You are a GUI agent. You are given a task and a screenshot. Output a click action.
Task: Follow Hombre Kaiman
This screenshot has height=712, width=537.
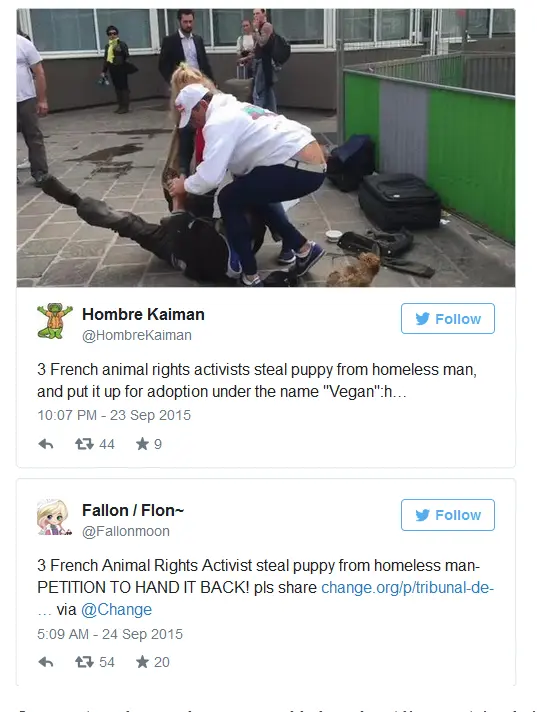(x=448, y=319)
